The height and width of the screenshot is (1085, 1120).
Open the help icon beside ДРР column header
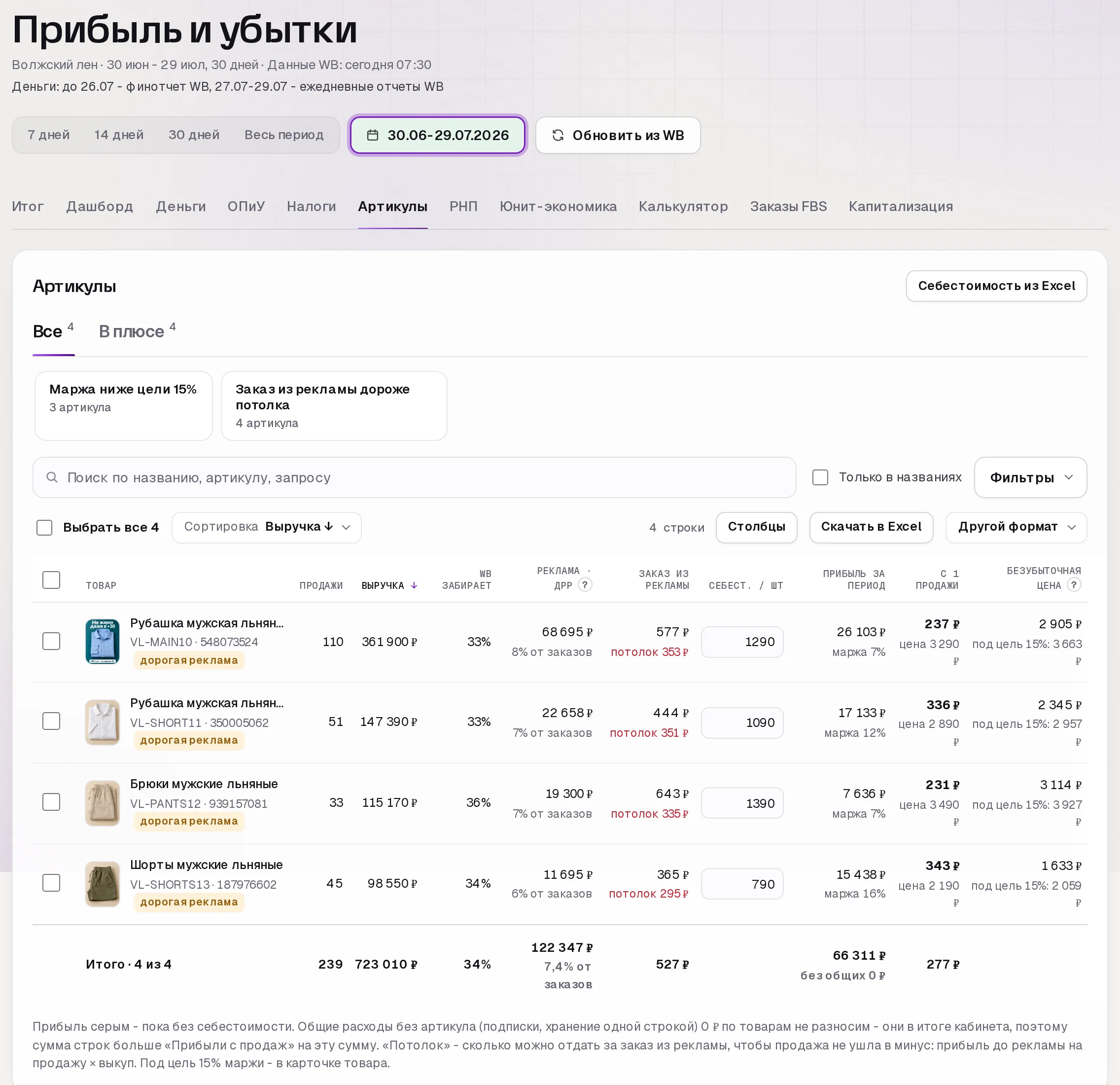pos(585,585)
